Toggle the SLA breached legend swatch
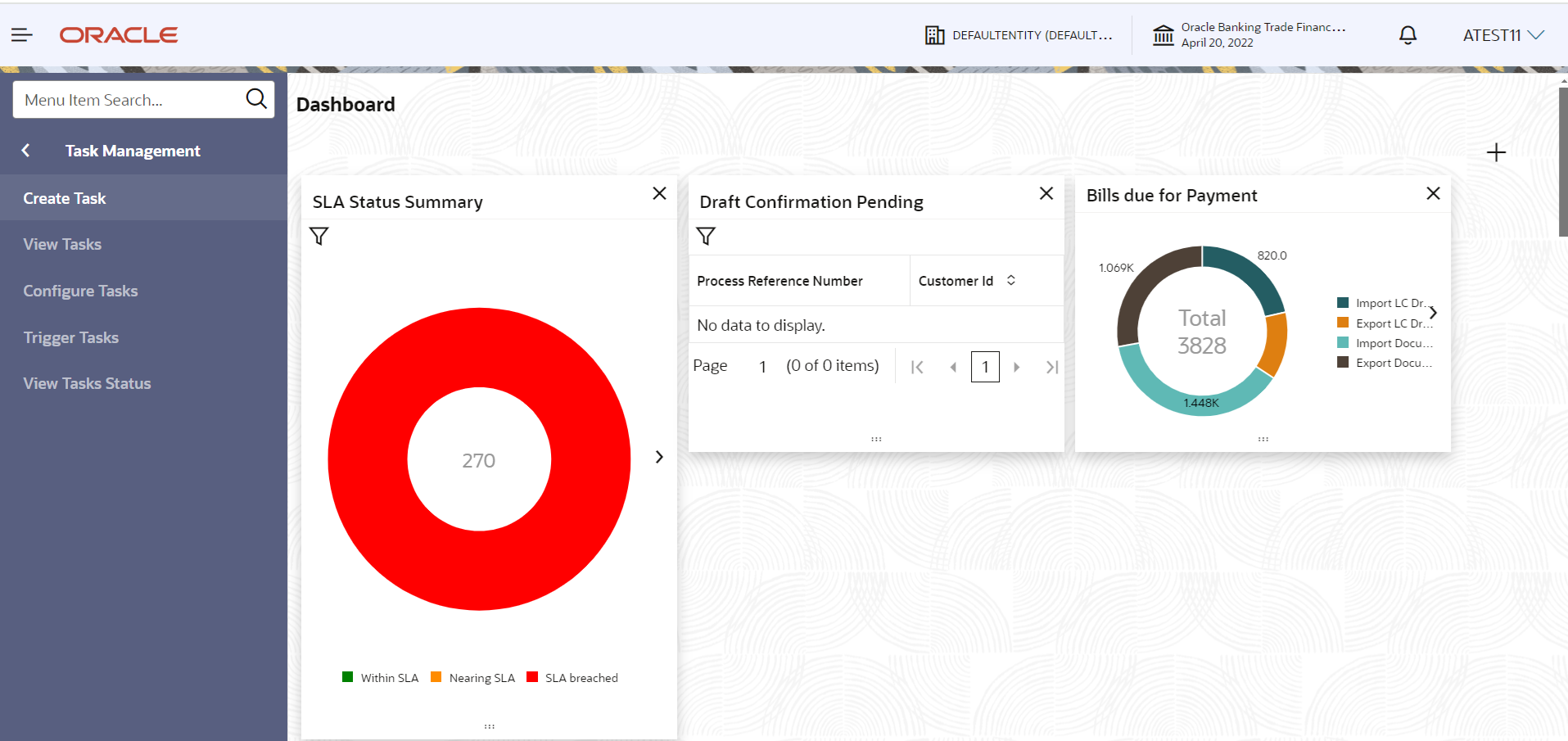The image size is (1568, 741). pos(532,677)
